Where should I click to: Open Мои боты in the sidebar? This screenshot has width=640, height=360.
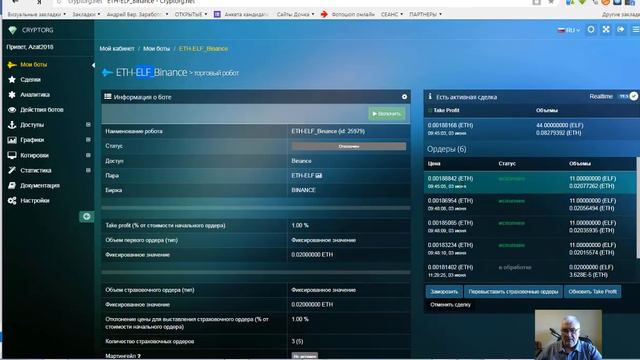(33, 64)
